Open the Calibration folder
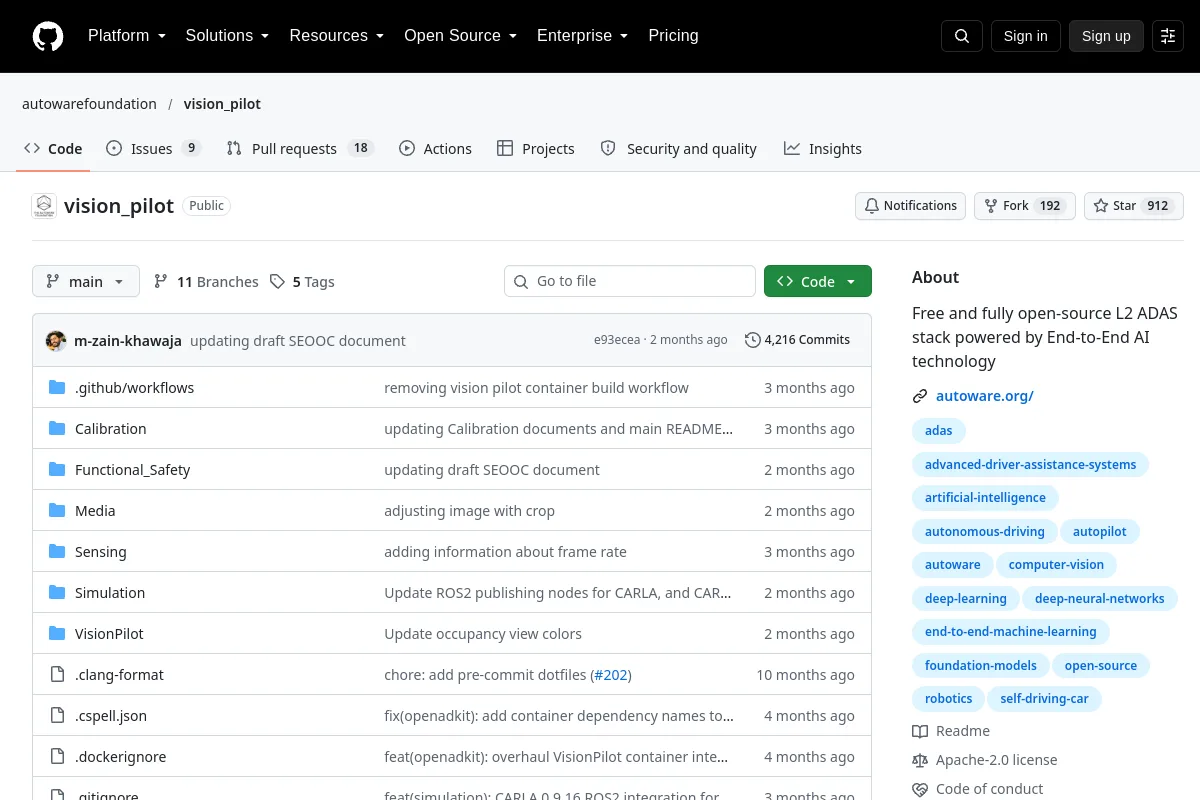Screen dimensions: 1200x800 111,429
